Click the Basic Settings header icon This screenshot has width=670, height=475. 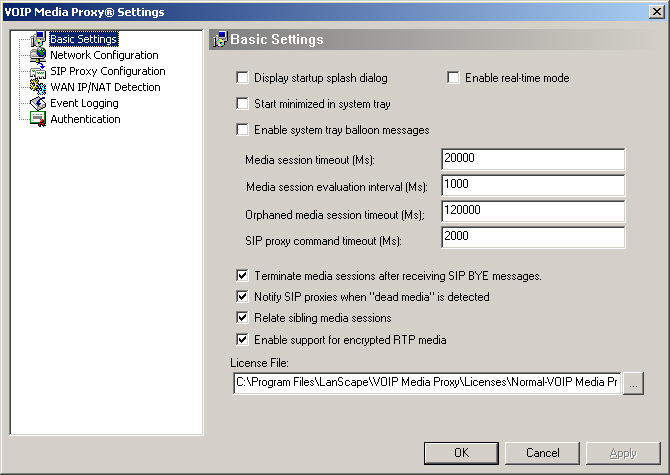(x=220, y=39)
